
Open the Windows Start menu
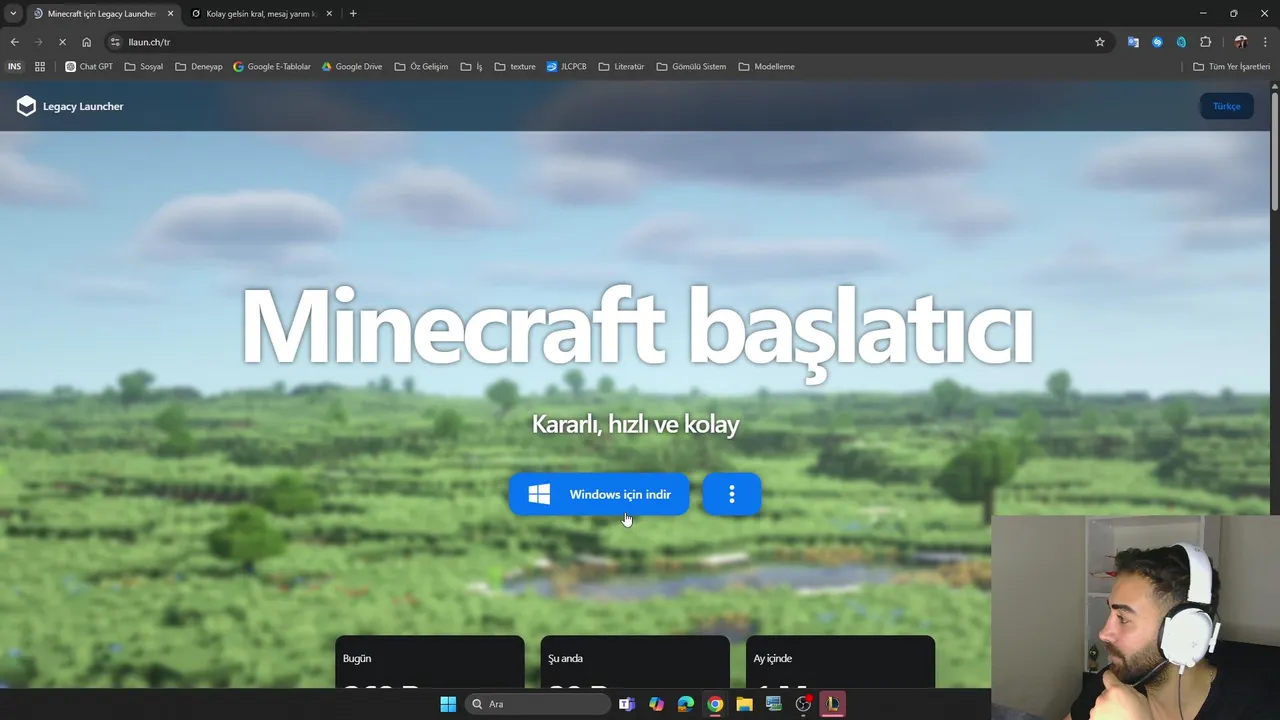pos(448,704)
